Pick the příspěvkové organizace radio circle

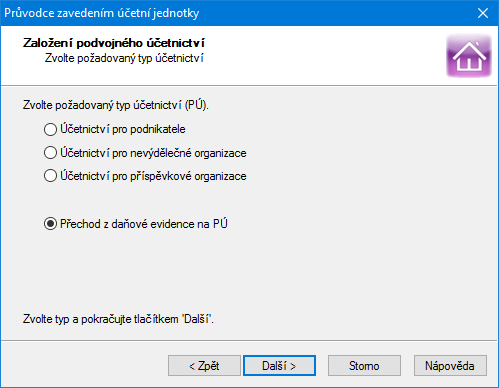[x=50, y=176]
